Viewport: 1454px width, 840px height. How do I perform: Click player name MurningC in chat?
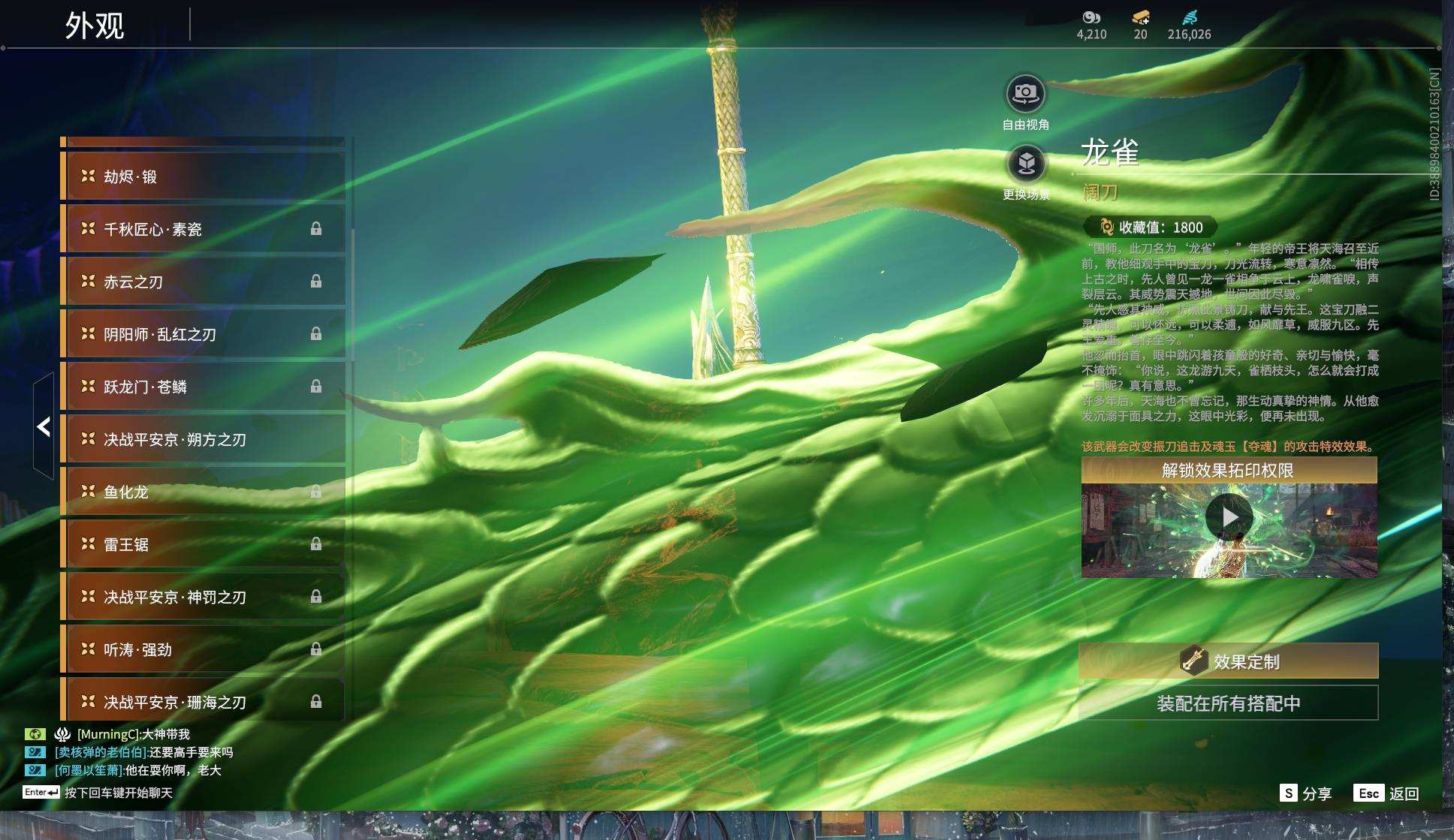108,734
